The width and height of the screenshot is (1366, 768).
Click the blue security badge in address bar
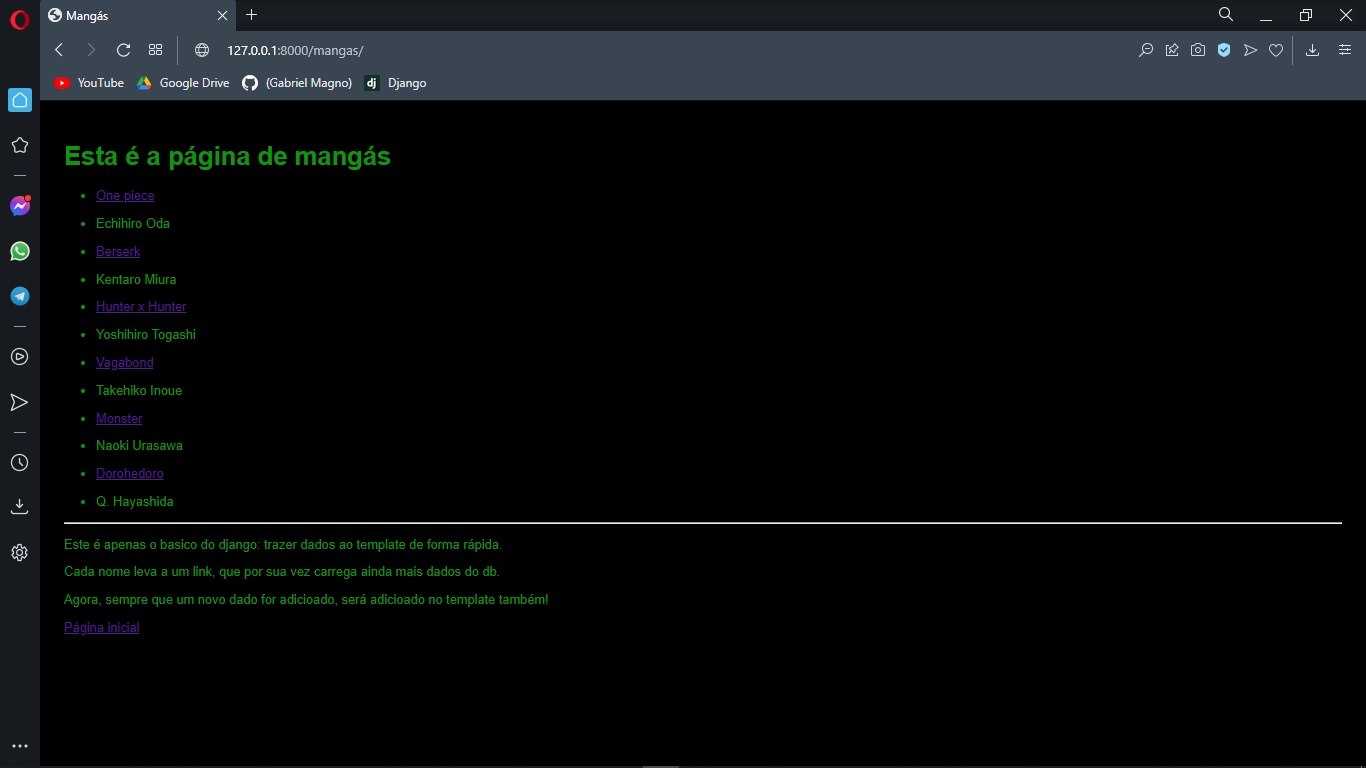point(1224,49)
